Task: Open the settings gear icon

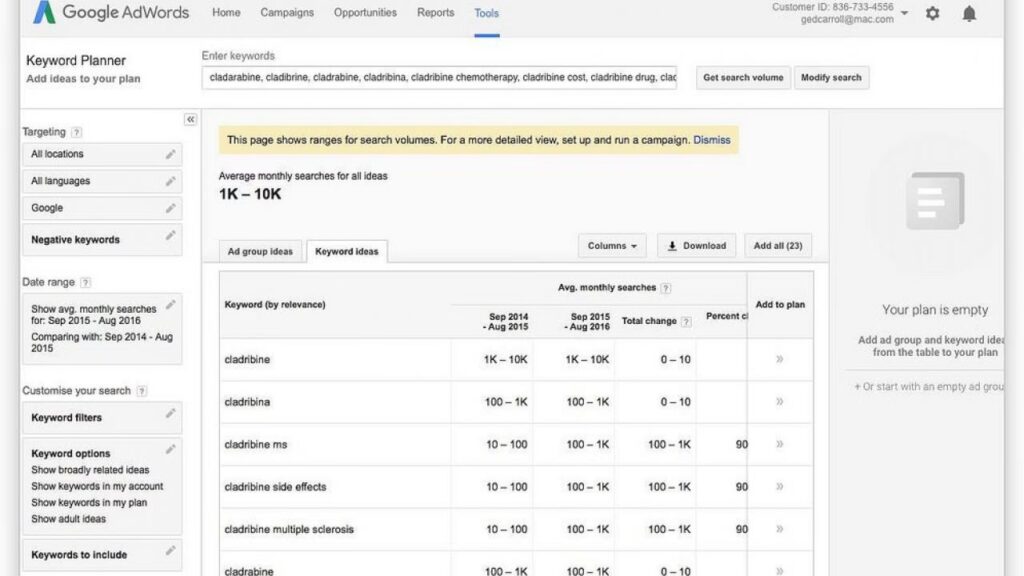Action: tap(932, 14)
